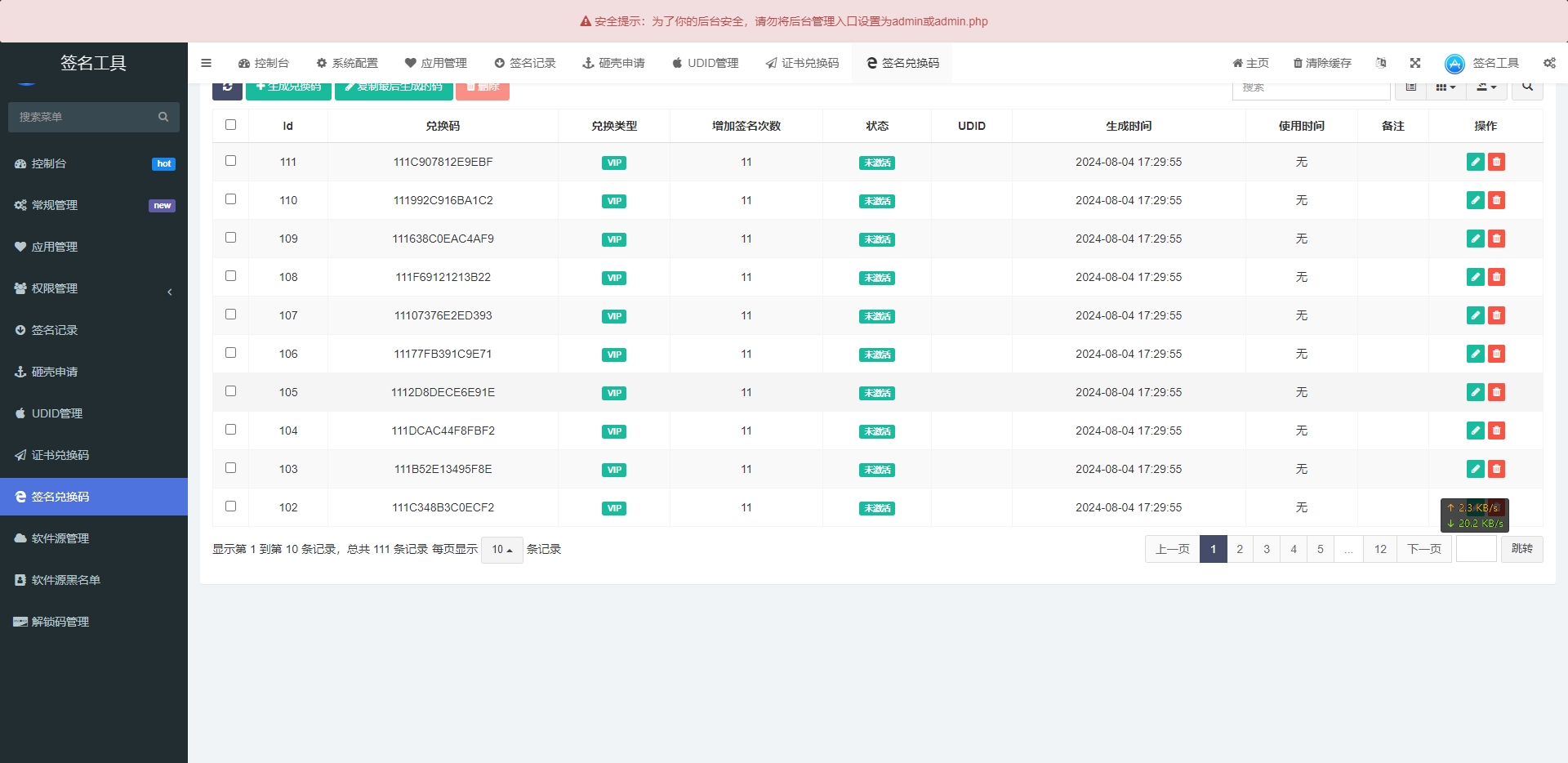Select the checkbox for row Id 105

230,391
